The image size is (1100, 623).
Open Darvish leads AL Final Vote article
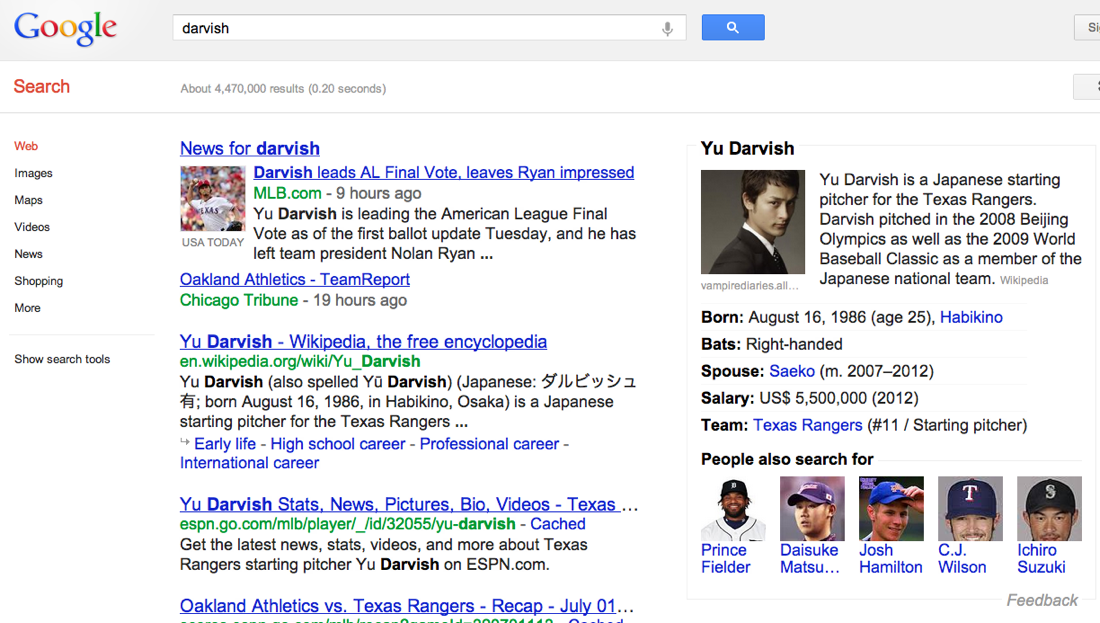(x=443, y=173)
